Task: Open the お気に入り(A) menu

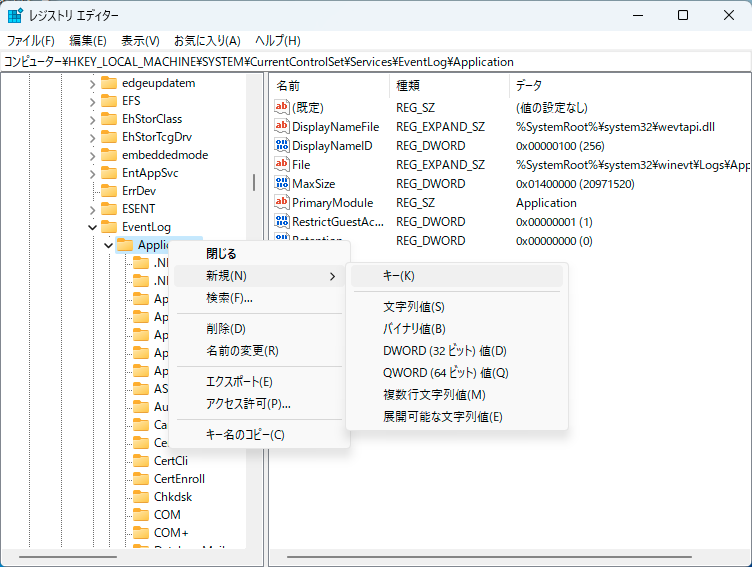Action: click(207, 41)
